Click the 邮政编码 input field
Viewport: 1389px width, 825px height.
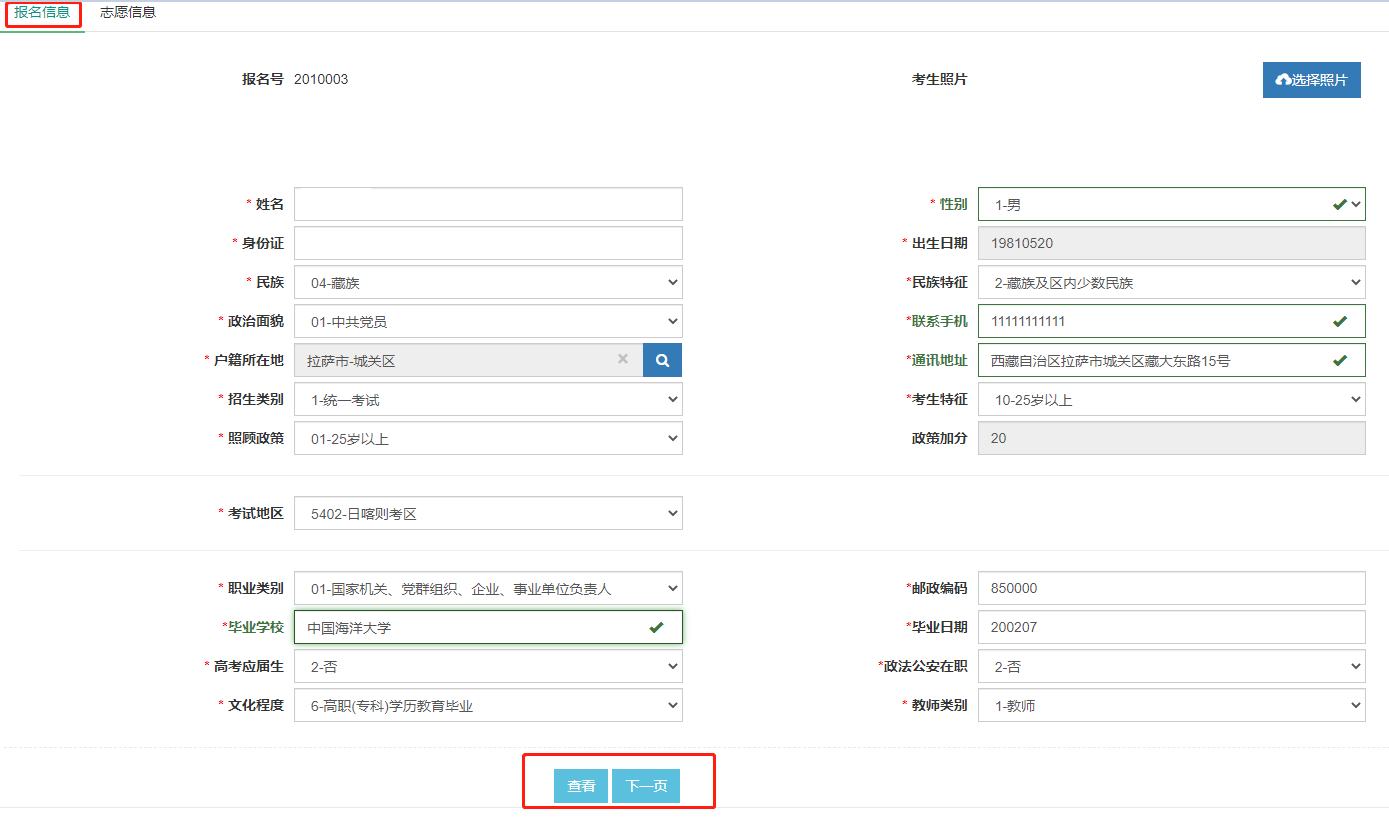(x=1170, y=589)
